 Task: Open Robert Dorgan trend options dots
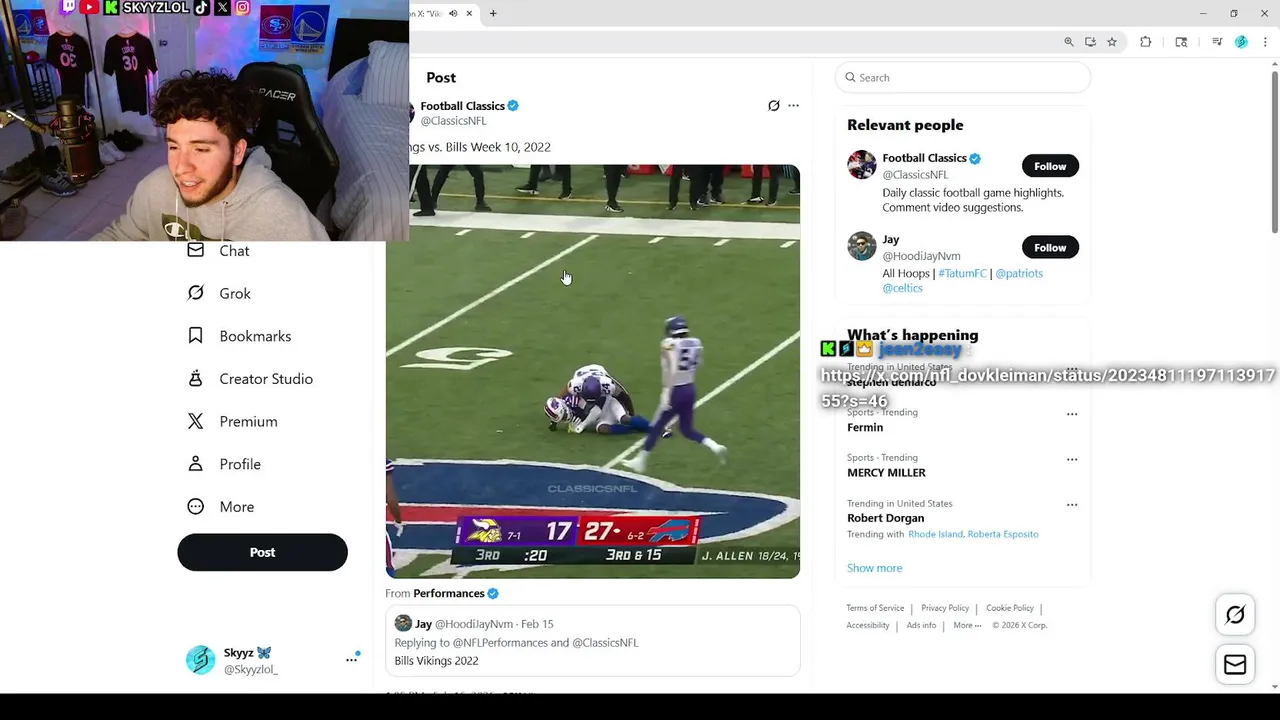point(1072,505)
